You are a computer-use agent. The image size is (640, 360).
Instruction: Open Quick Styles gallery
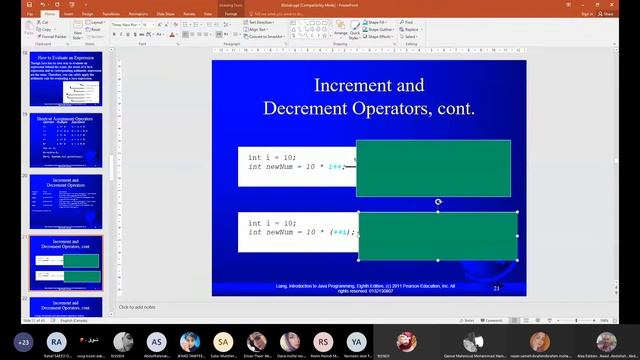(x=355, y=29)
